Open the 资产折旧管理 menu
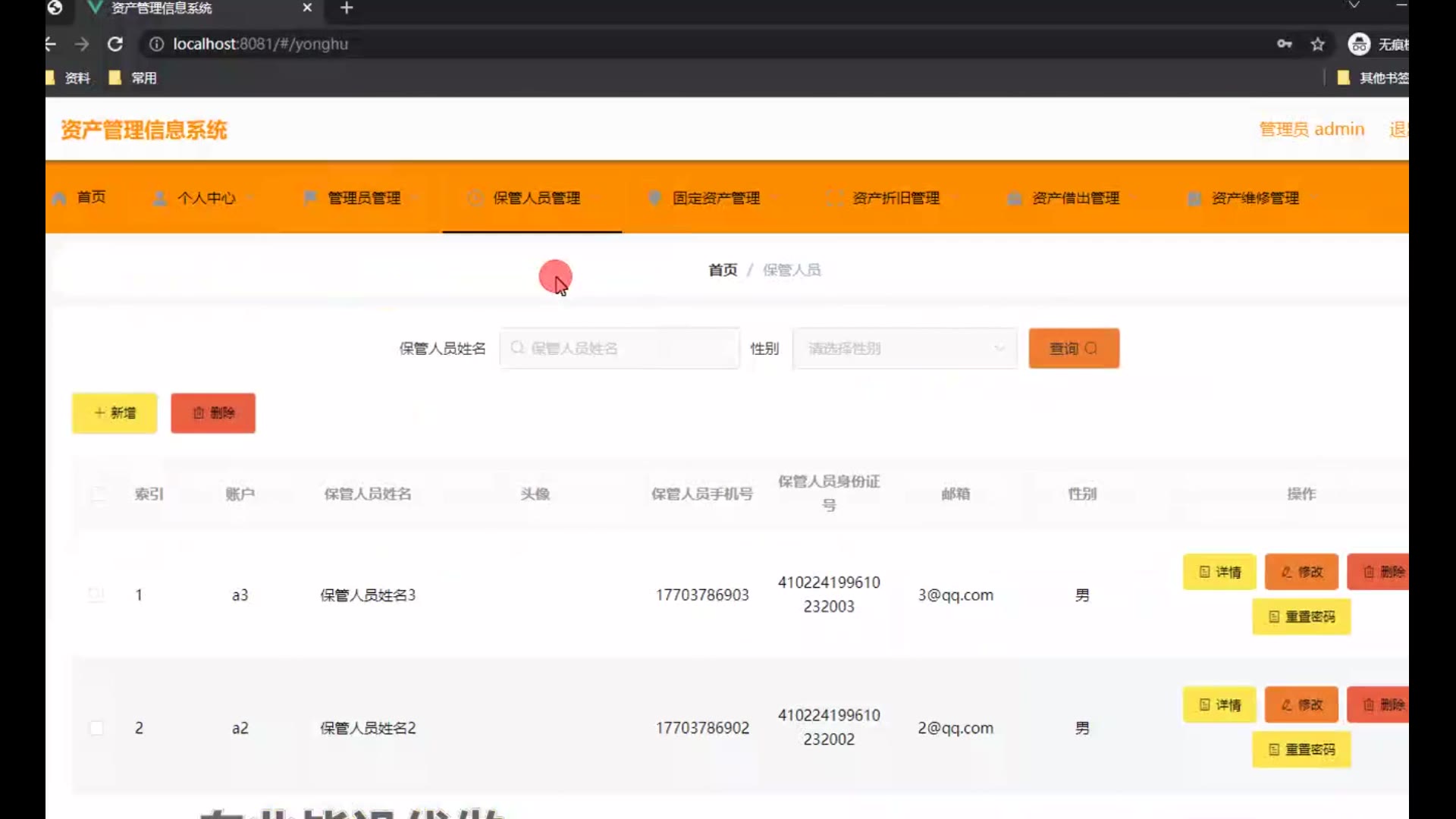 click(893, 198)
